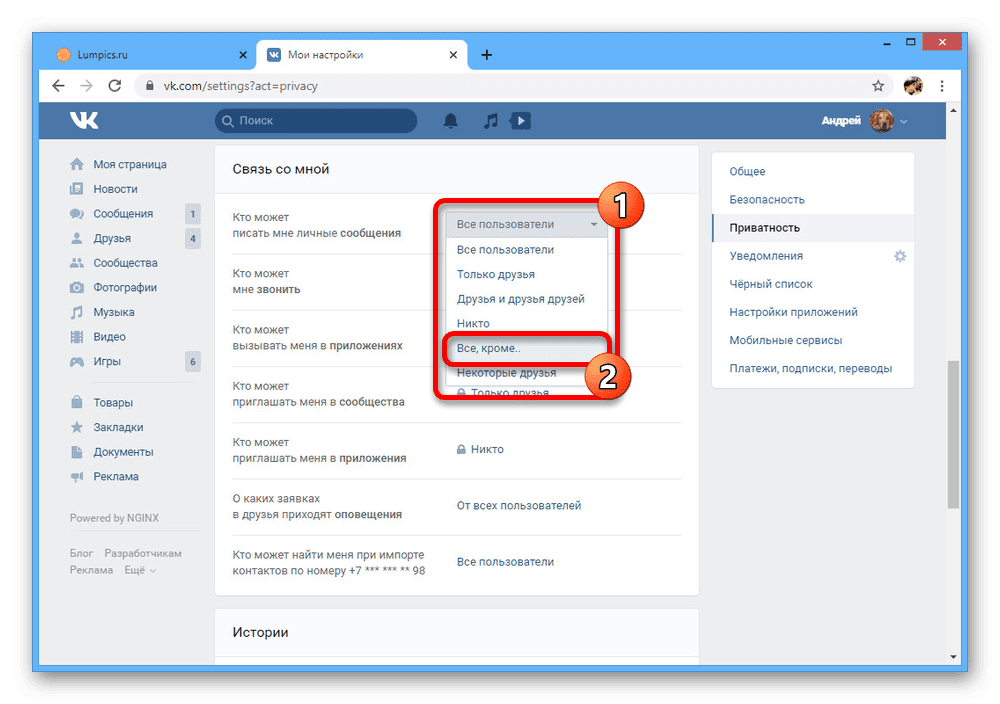
Task: Close the Lumpics.ru tab
Action: 243,55
